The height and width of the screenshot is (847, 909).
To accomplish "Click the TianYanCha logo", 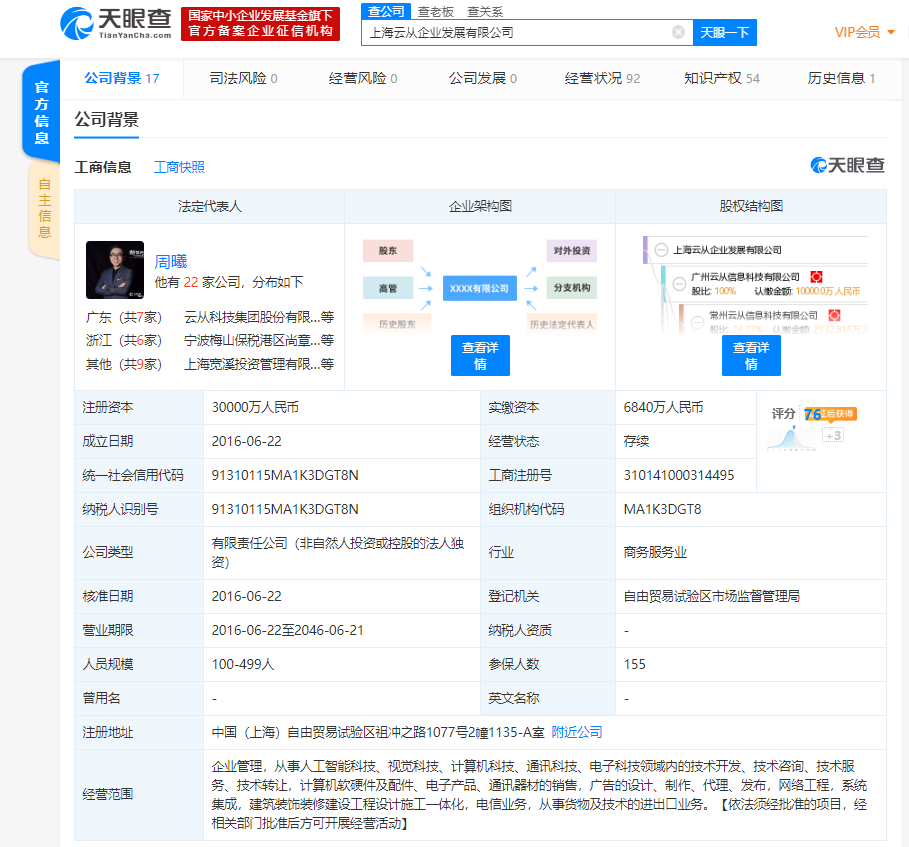I will 117,23.
